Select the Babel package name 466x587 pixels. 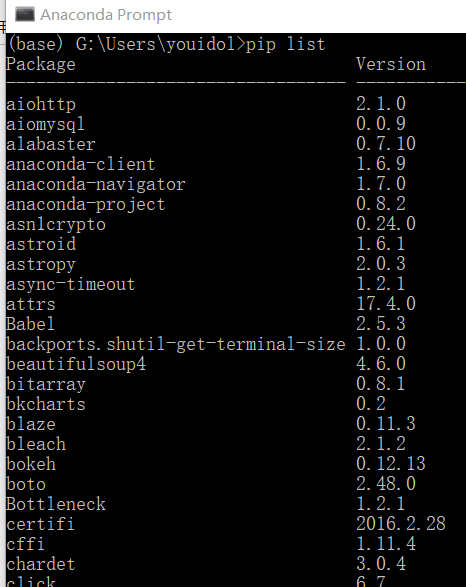pos(30,324)
